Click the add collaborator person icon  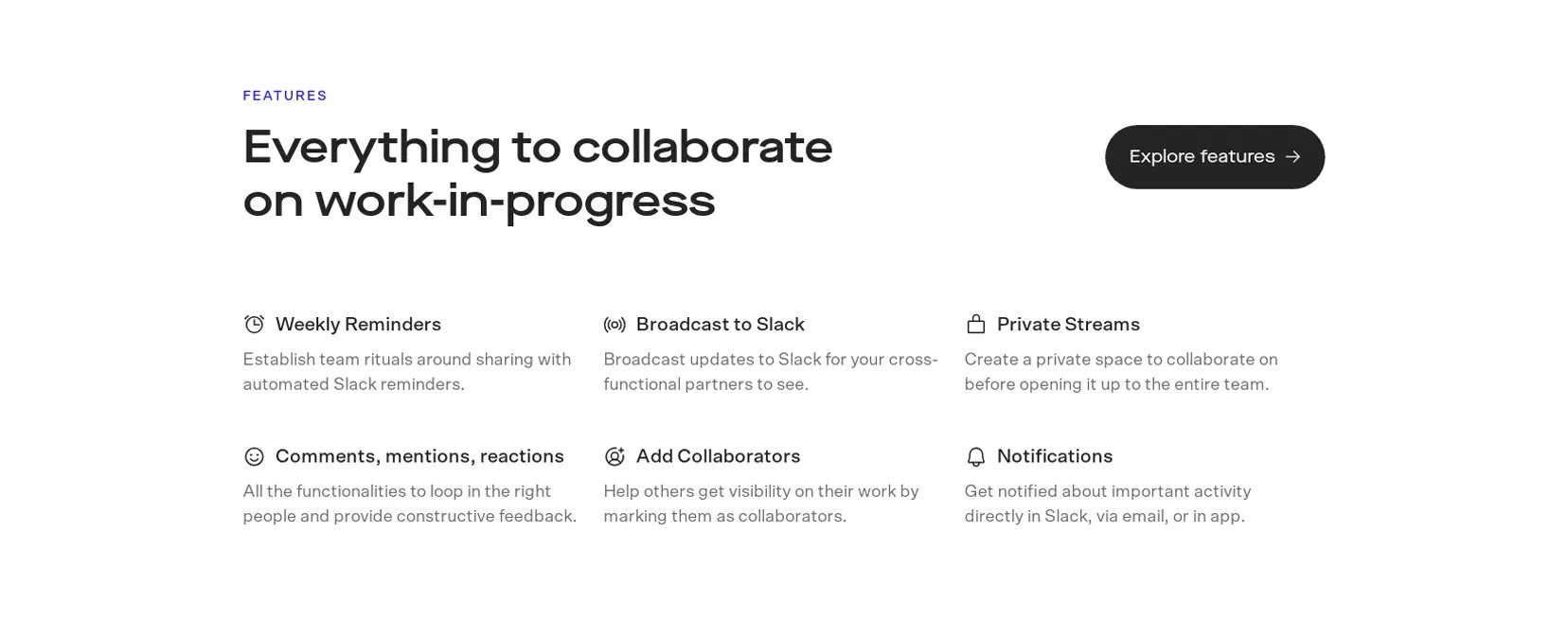(615, 456)
